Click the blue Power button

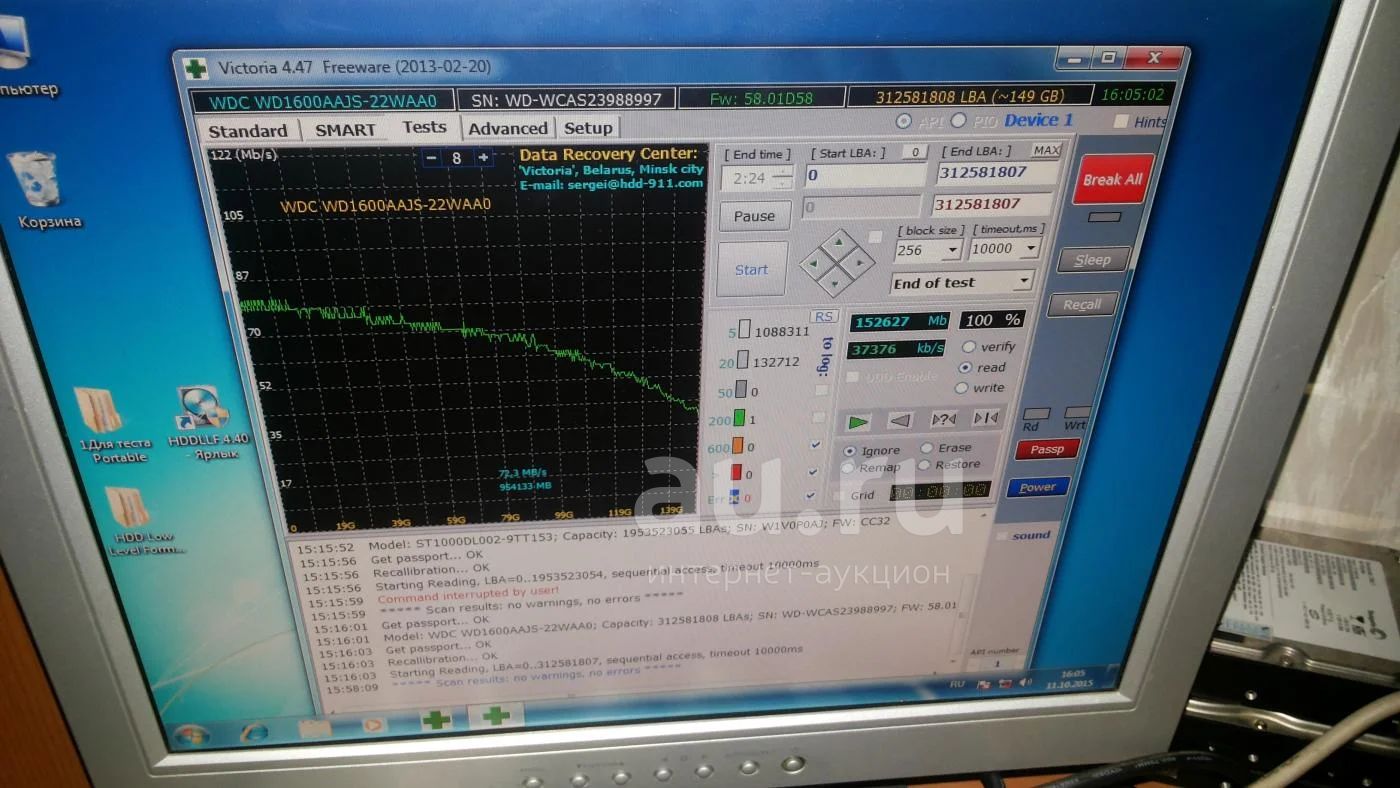click(x=1038, y=488)
